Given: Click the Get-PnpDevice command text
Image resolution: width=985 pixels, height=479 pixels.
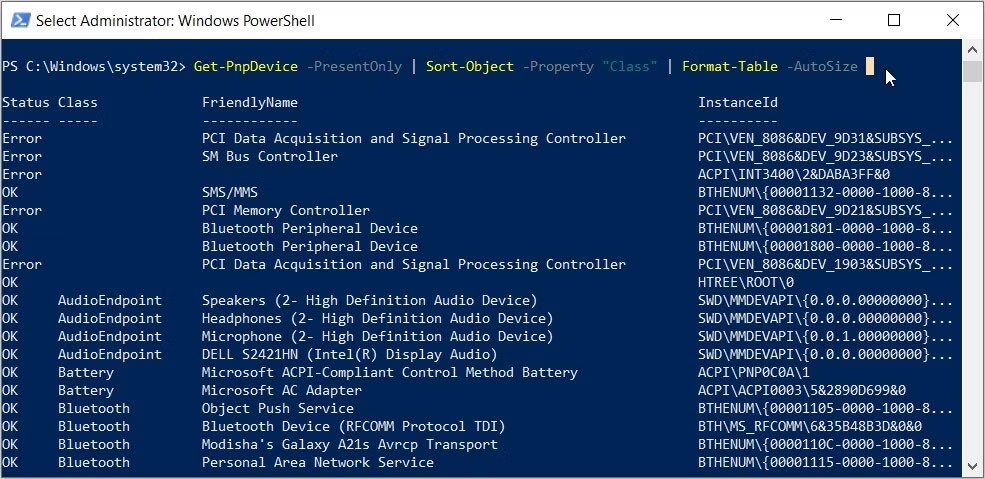Looking at the screenshot, I should pos(246,66).
